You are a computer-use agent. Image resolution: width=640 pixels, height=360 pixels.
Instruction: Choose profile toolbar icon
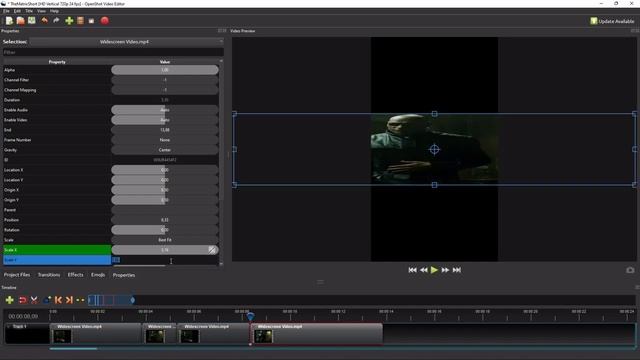(80, 20)
